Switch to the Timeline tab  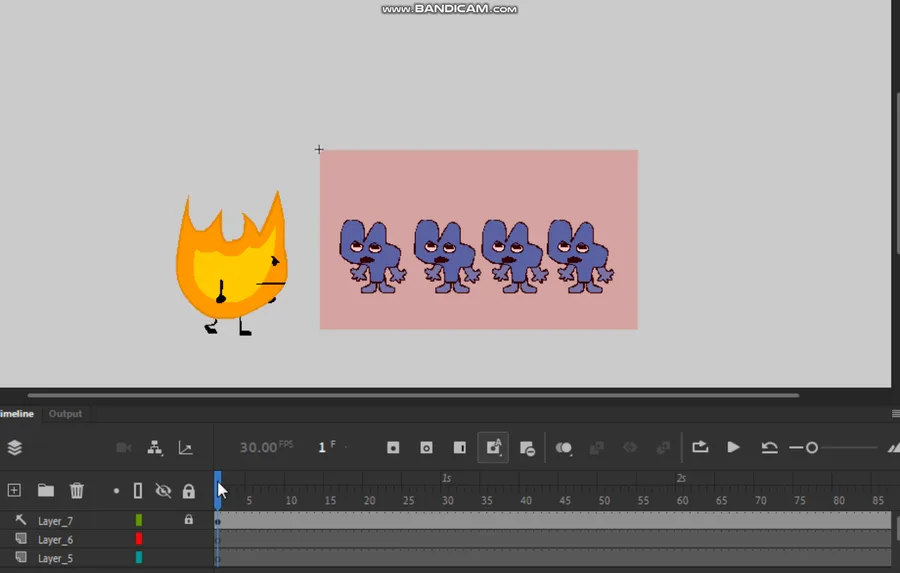(x=17, y=413)
